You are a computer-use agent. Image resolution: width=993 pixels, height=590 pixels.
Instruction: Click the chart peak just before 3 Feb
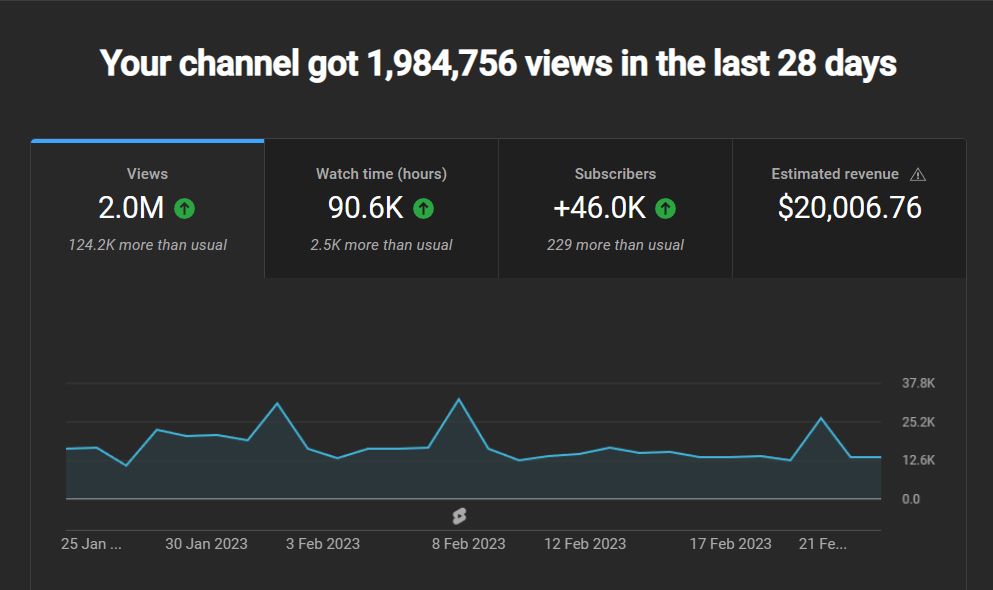[x=277, y=403]
